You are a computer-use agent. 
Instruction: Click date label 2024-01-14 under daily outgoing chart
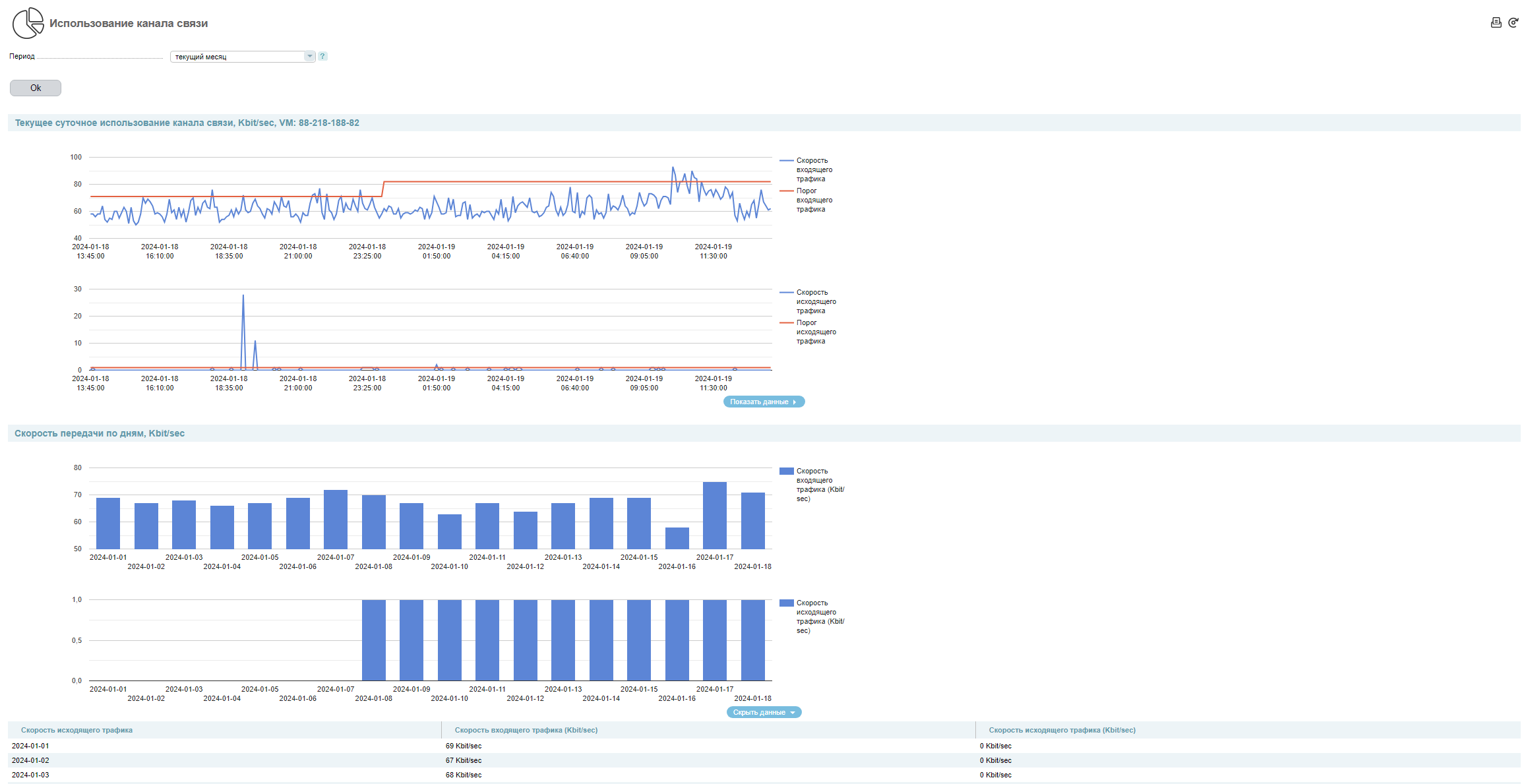click(601, 698)
